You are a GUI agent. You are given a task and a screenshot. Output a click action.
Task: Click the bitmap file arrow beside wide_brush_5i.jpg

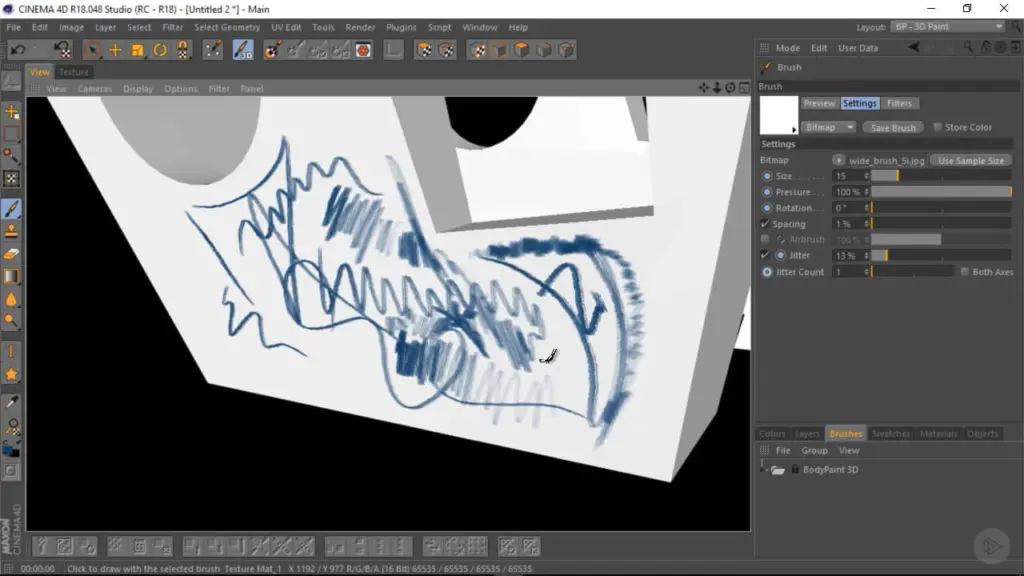point(839,160)
